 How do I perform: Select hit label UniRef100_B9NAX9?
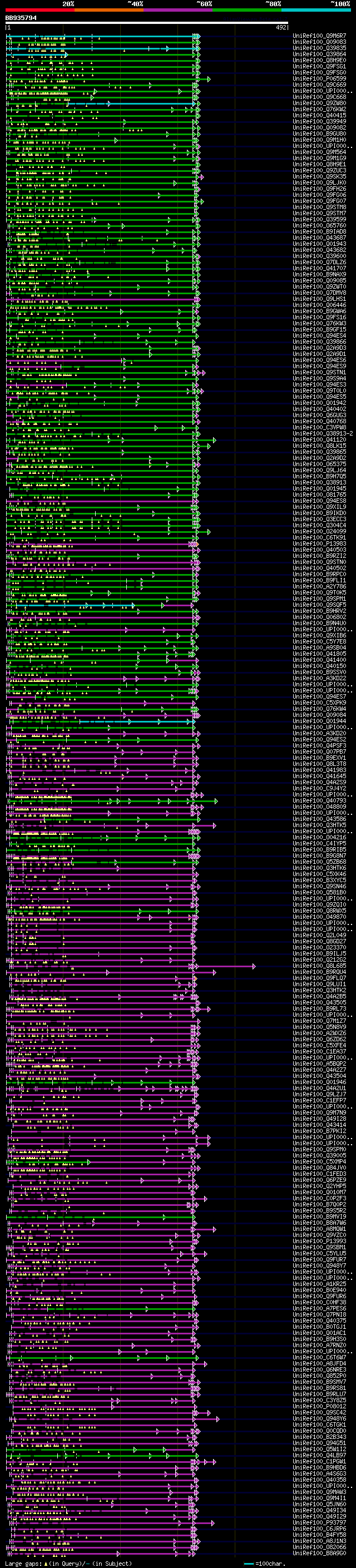tap(319, 274)
